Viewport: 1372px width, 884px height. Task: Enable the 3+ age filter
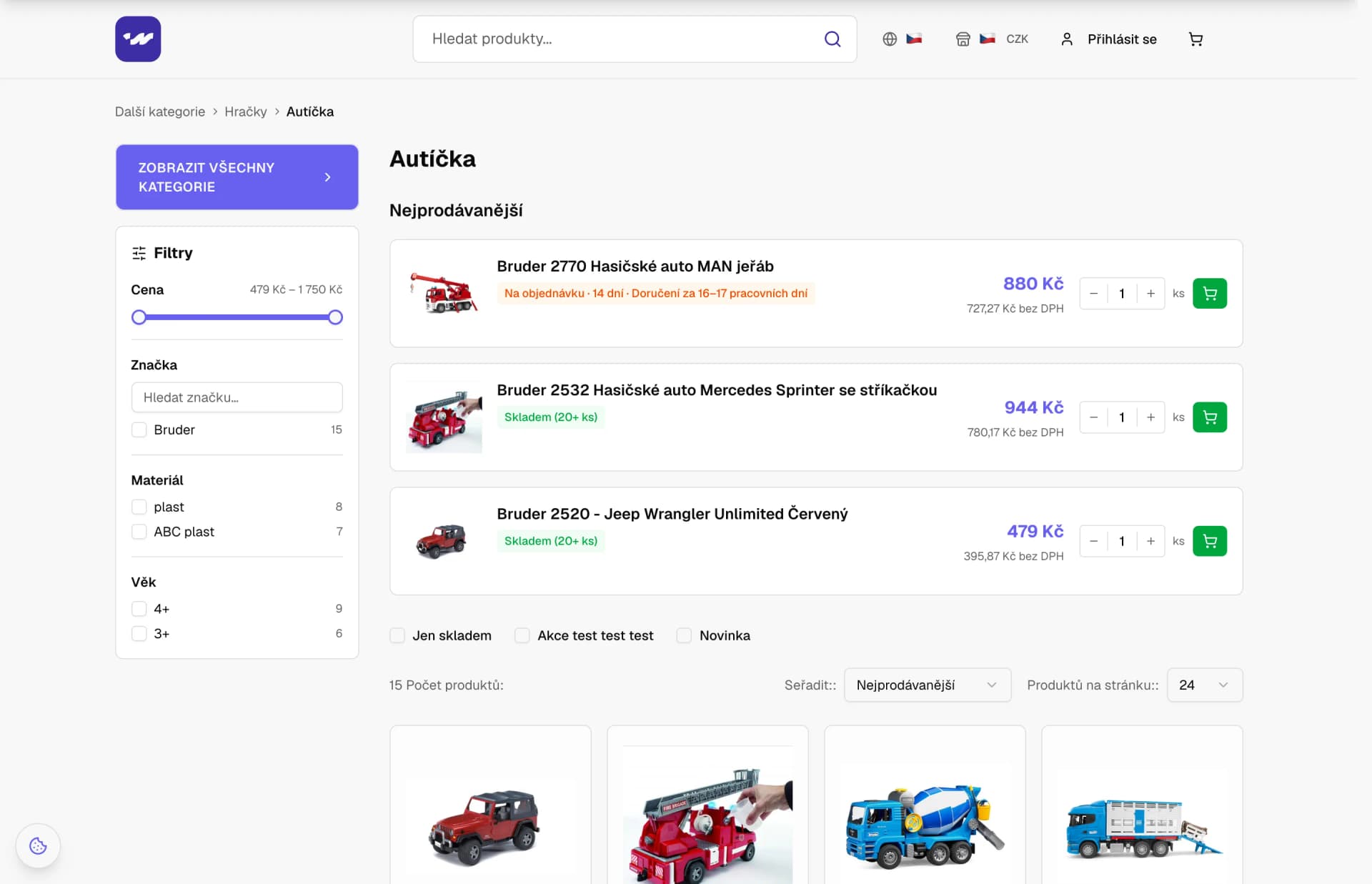[x=139, y=634]
